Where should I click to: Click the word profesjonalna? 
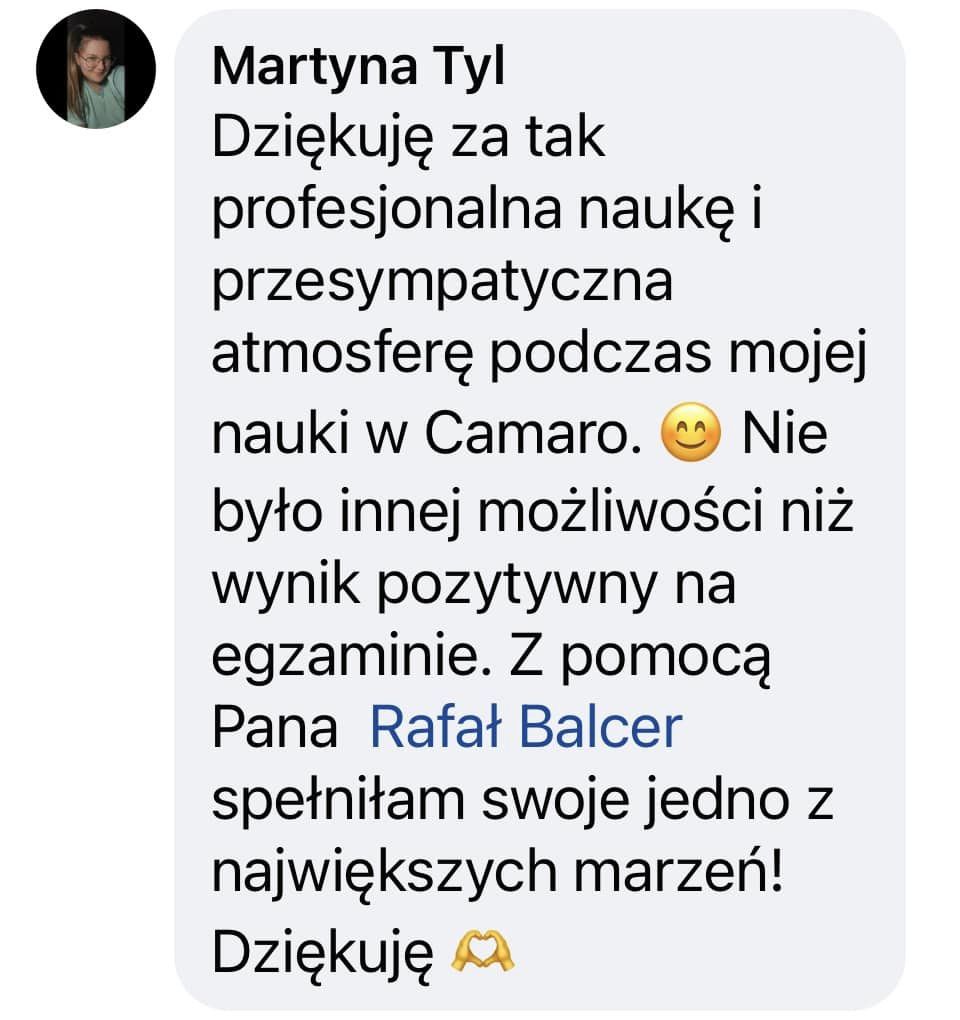coord(387,212)
